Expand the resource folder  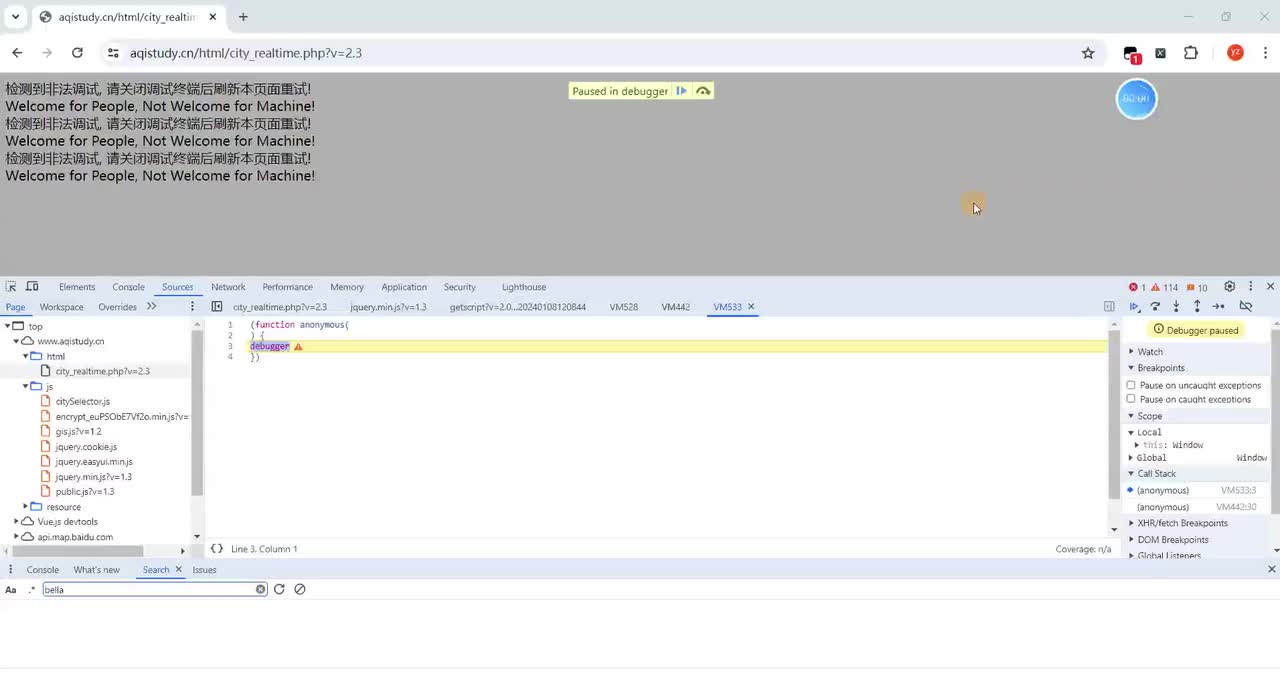(x=26, y=507)
